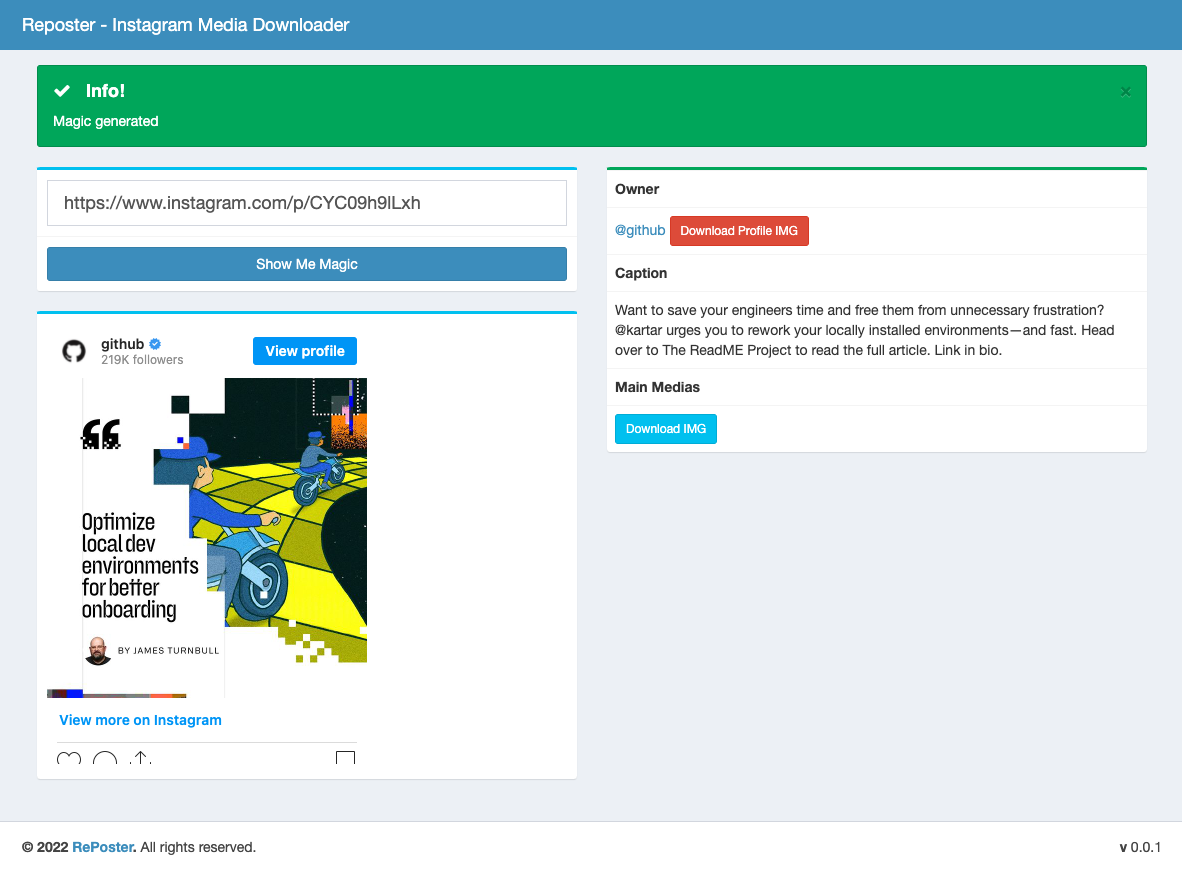Click the View profile button

[x=305, y=351]
